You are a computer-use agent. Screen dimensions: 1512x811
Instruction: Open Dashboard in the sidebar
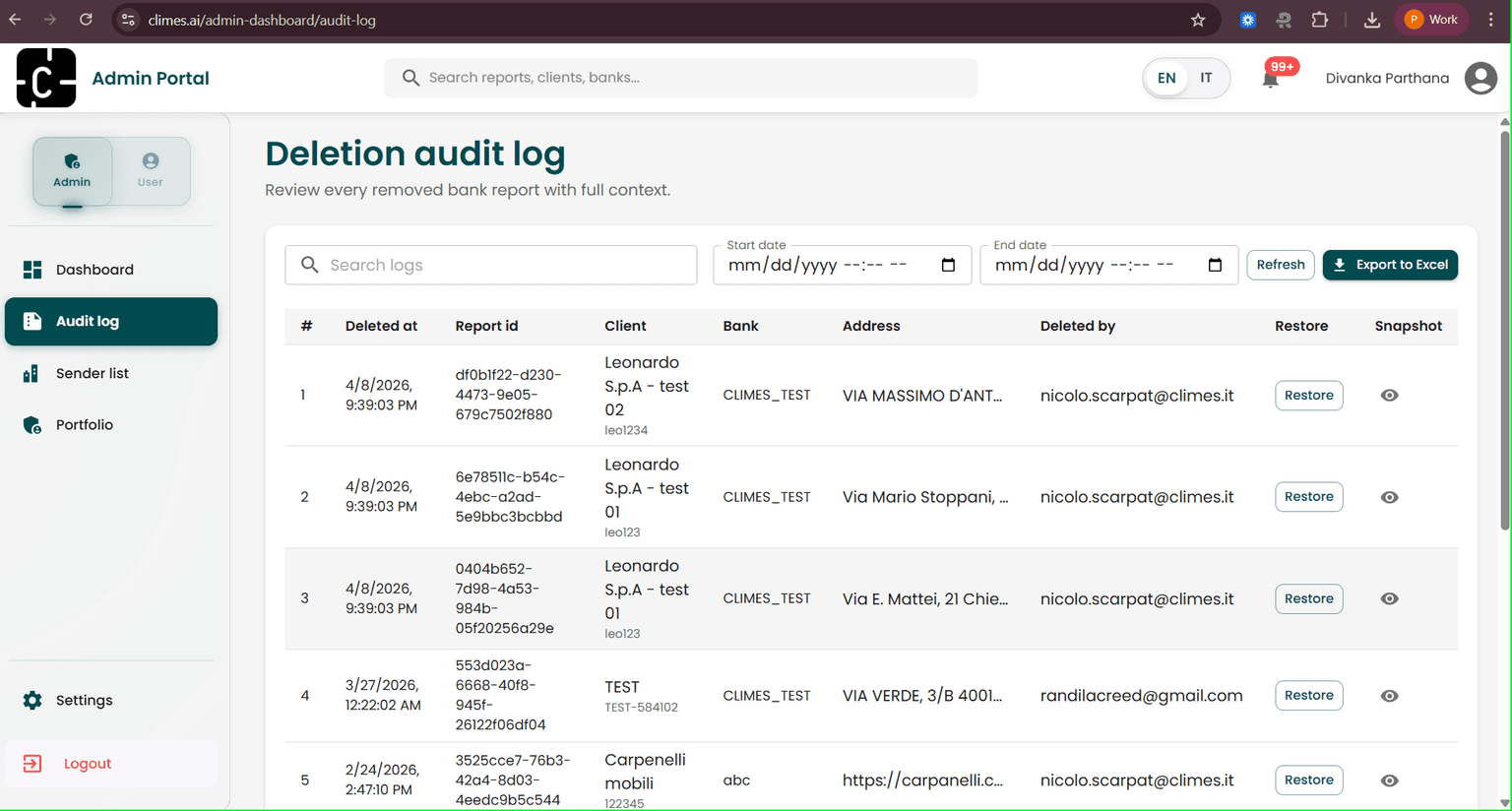coord(111,270)
